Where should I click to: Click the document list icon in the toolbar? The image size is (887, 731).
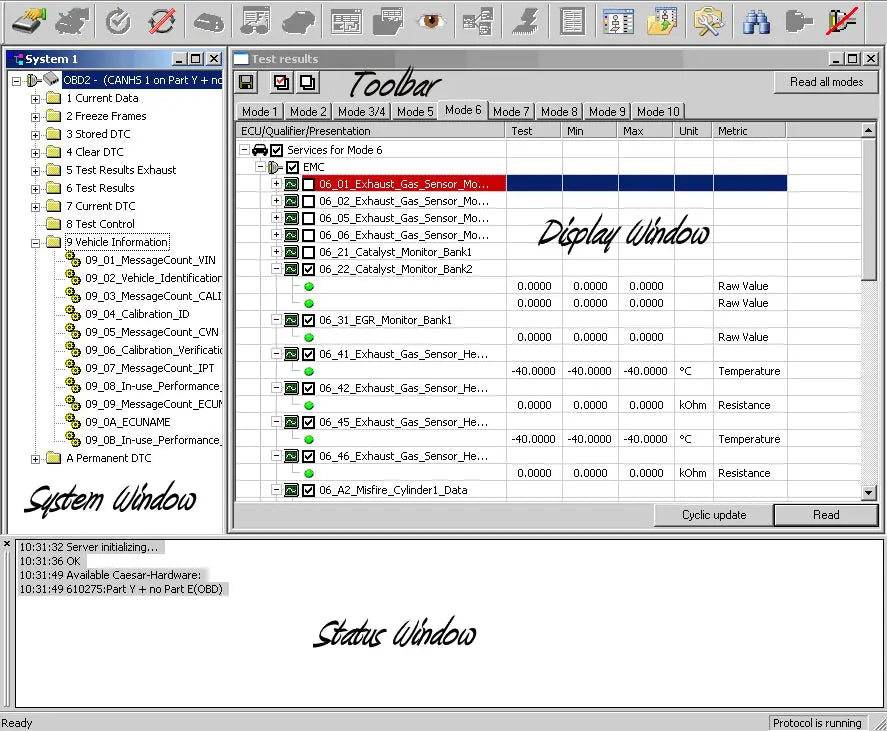[x=572, y=20]
